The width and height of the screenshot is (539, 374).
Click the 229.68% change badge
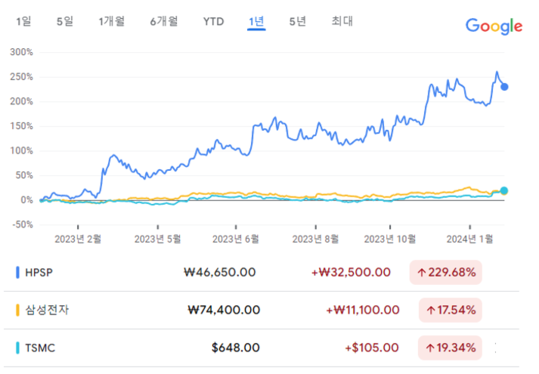[446, 273]
